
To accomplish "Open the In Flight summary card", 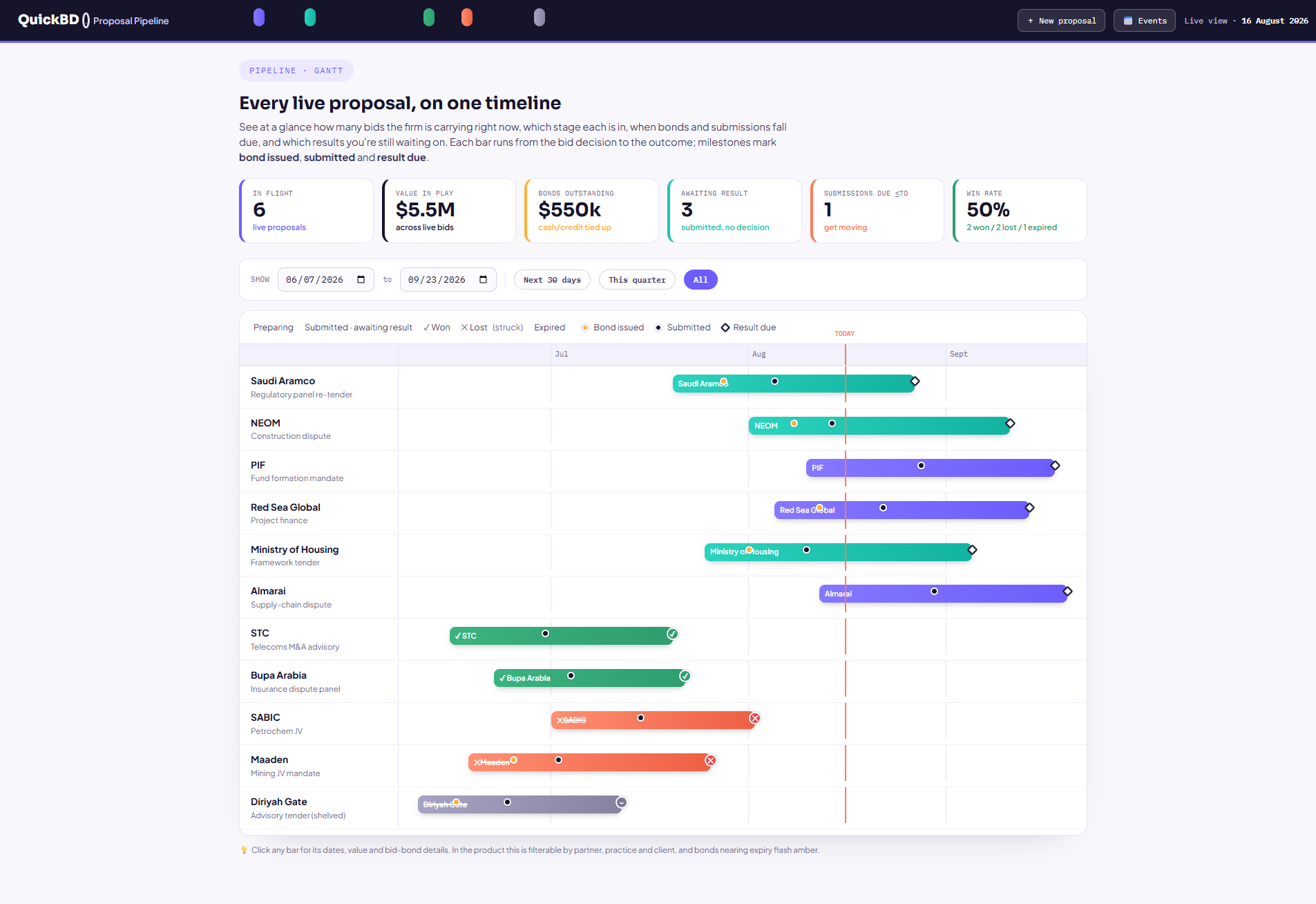I will [306, 211].
